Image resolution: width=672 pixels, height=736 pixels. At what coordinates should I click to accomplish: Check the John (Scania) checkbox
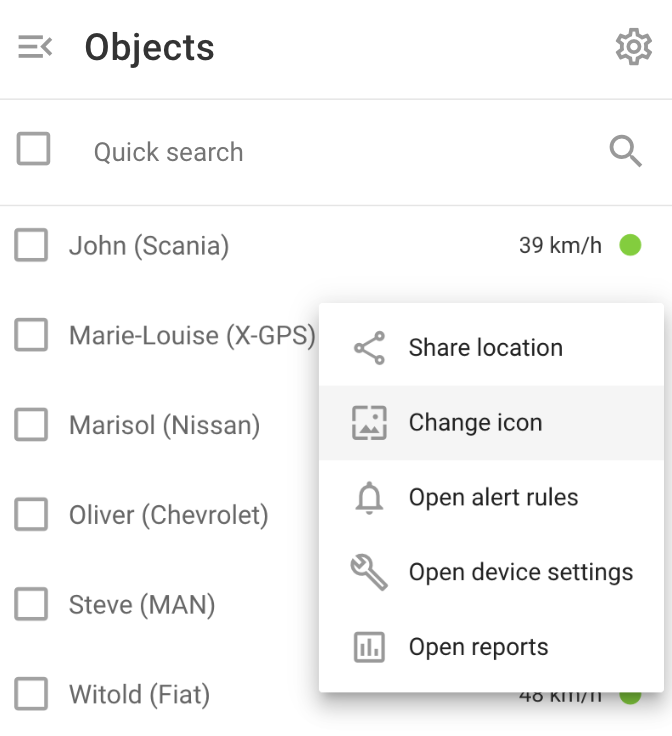31,245
